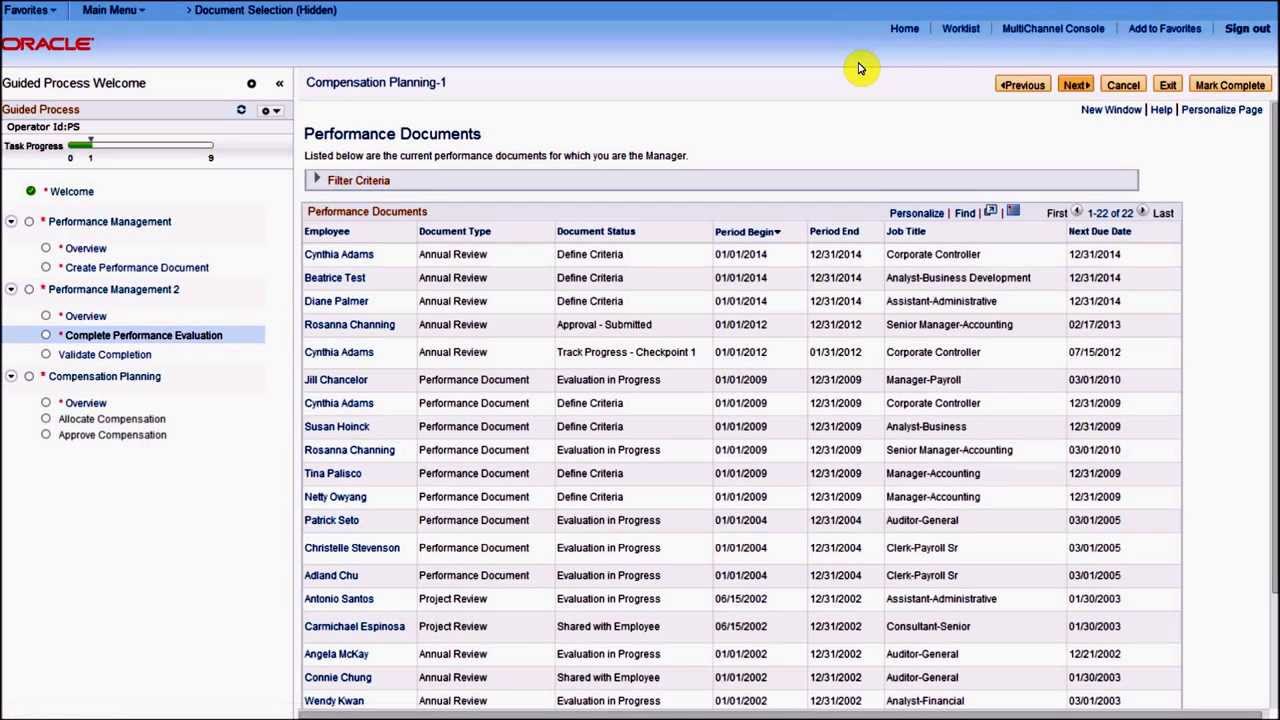
Task: Click the green Welcome completed checkmark
Action: pos(31,191)
